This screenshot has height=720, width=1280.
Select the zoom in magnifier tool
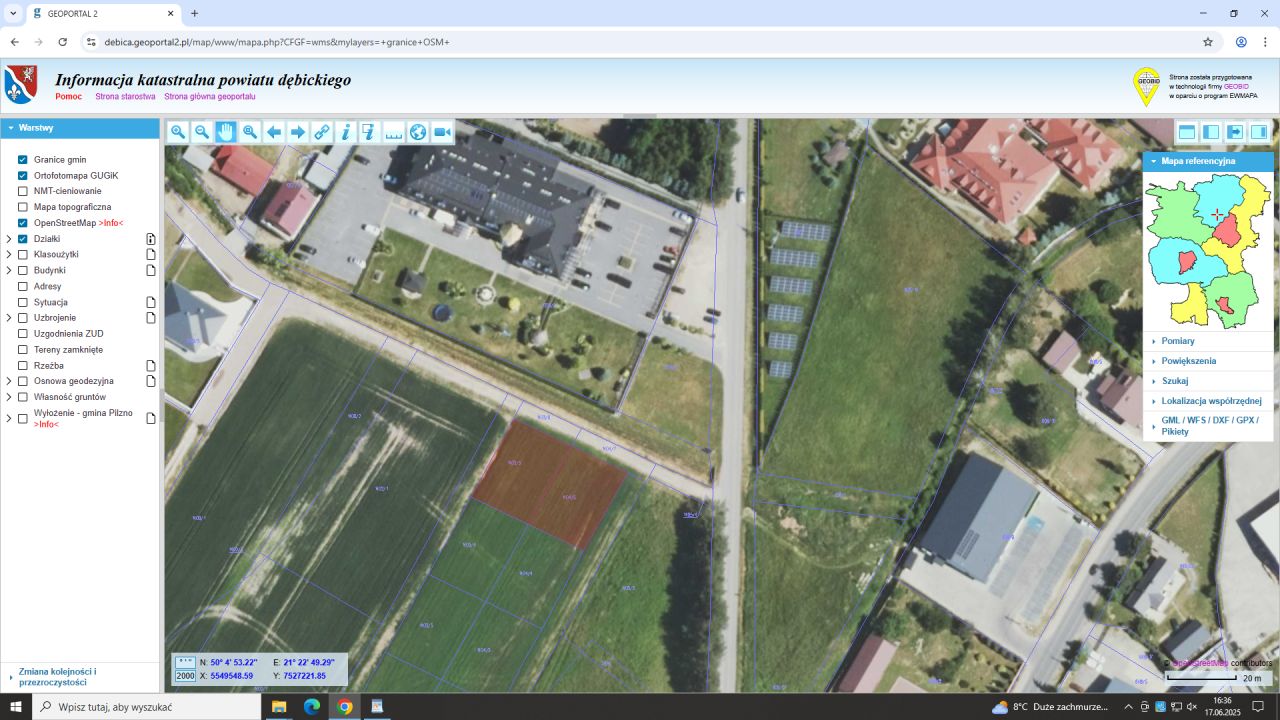[178, 132]
